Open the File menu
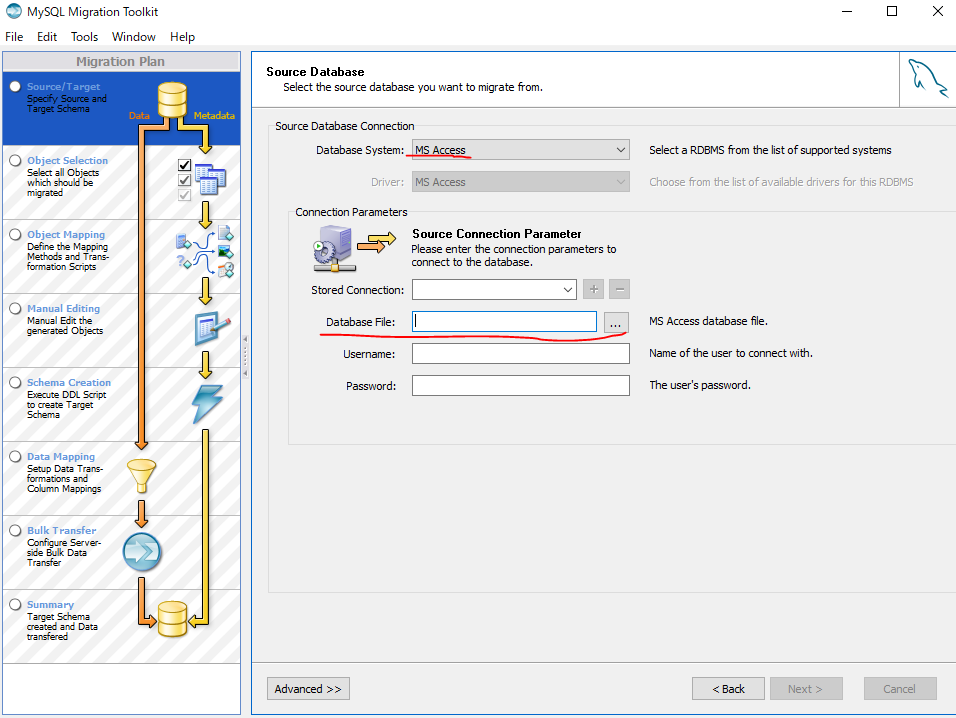Image resolution: width=956 pixels, height=718 pixels. point(14,37)
